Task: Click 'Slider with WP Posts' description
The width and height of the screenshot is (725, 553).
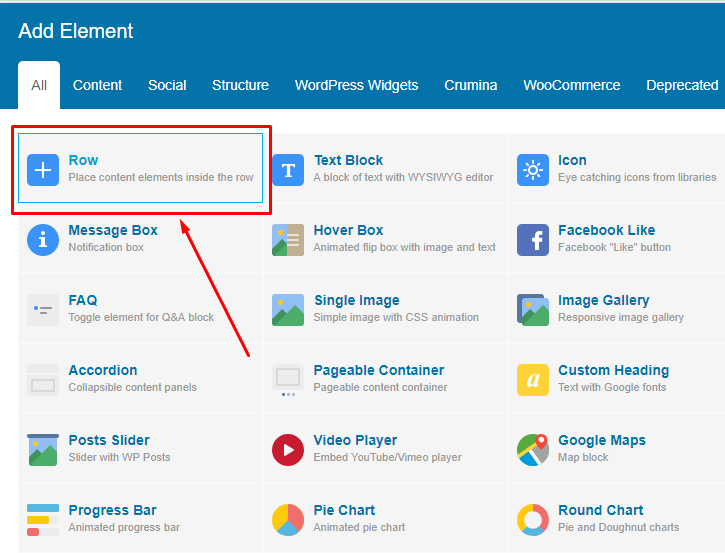Action: [119, 457]
